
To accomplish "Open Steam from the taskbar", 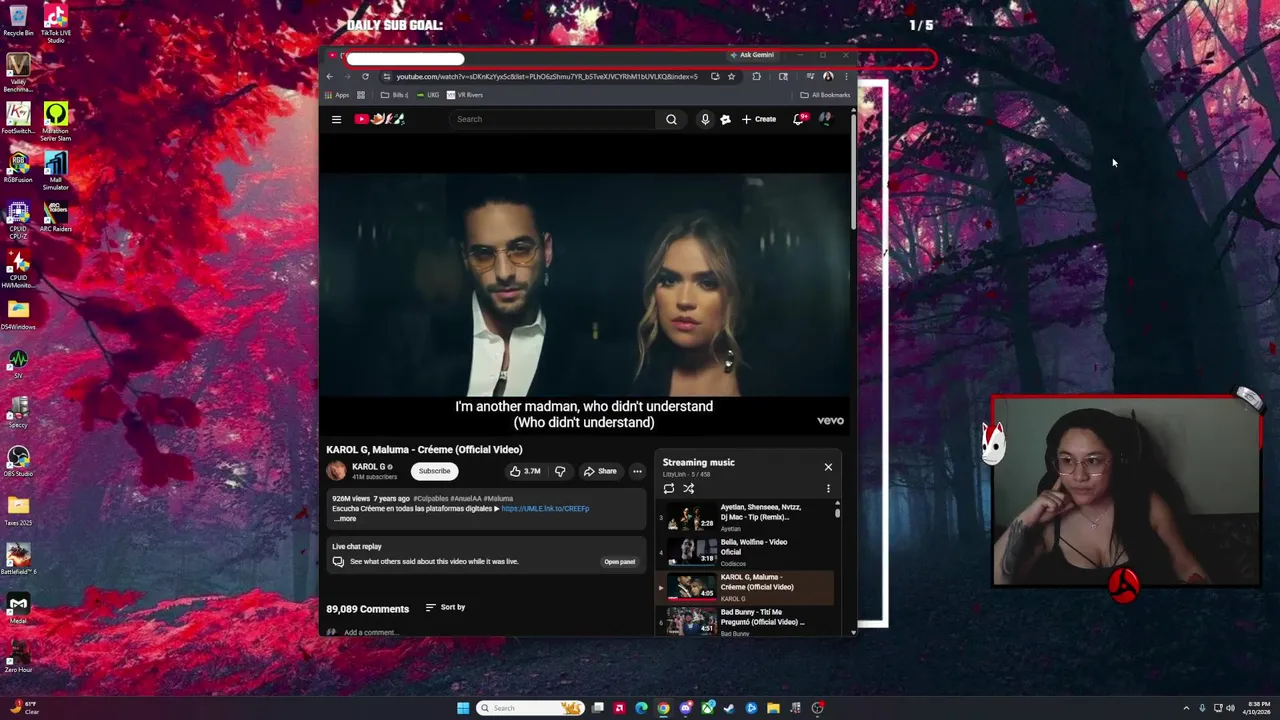I will click(x=729, y=708).
